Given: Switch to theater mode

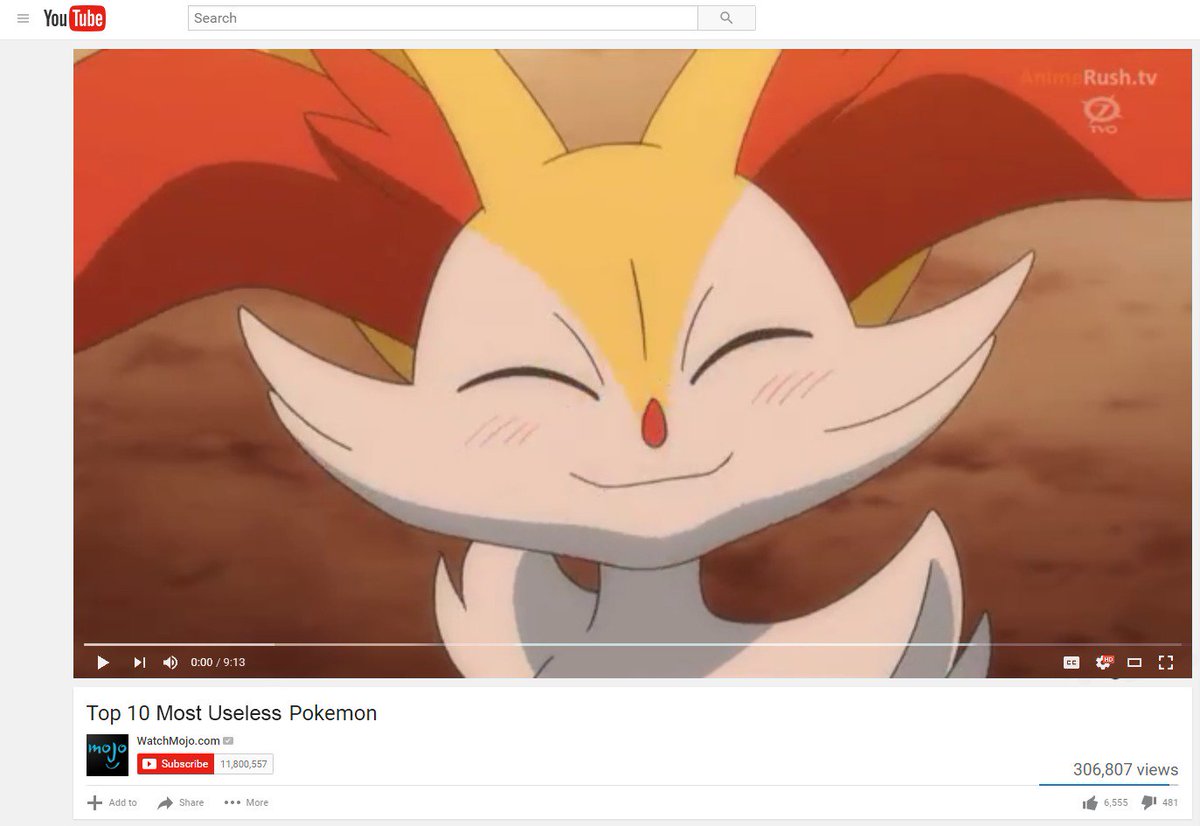Looking at the screenshot, I should [1134, 662].
